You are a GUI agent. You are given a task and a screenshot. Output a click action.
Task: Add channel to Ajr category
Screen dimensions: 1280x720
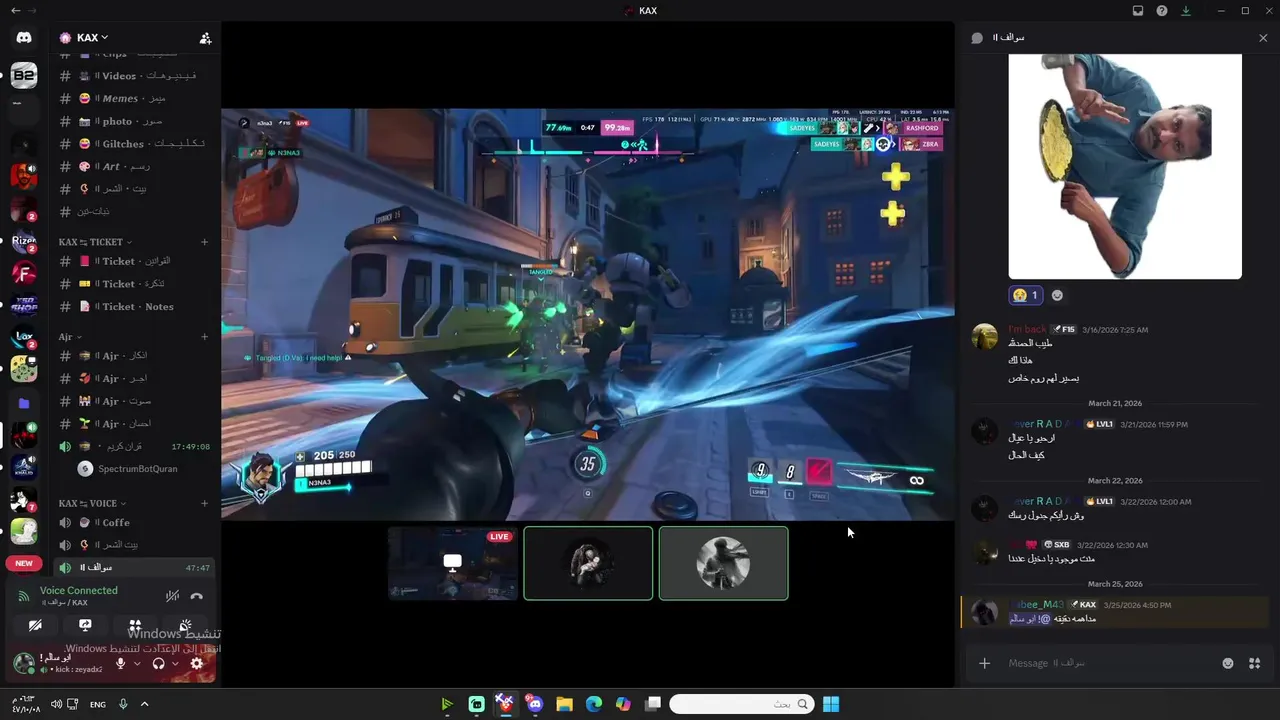tap(205, 337)
